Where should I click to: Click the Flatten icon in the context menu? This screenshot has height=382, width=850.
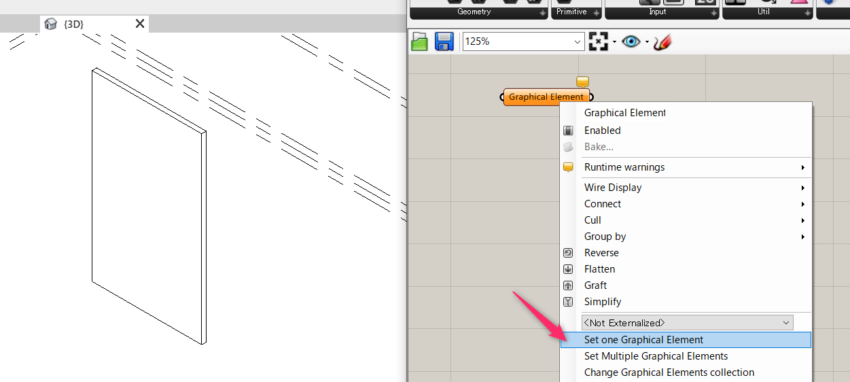pos(568,269)
